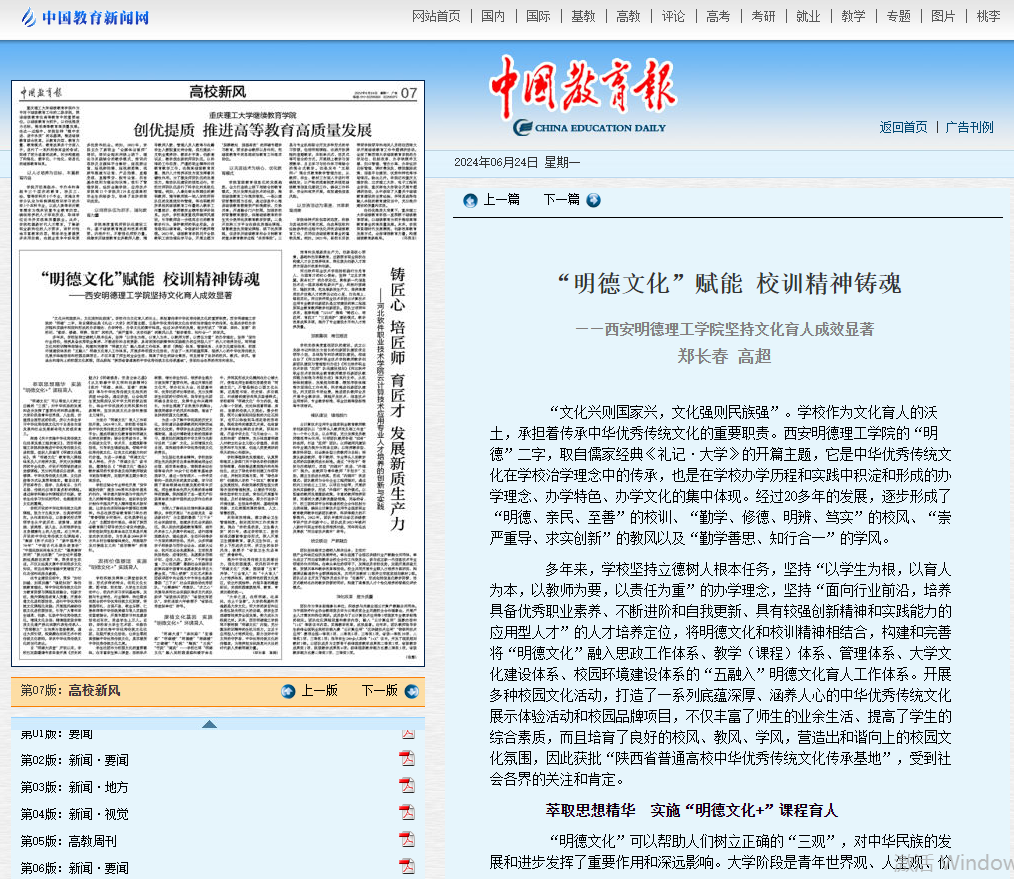Open the PDF icon for 第04版 新闻·视觉
The height and width of the screenshot is (879, 1014).
pos(407,813)
